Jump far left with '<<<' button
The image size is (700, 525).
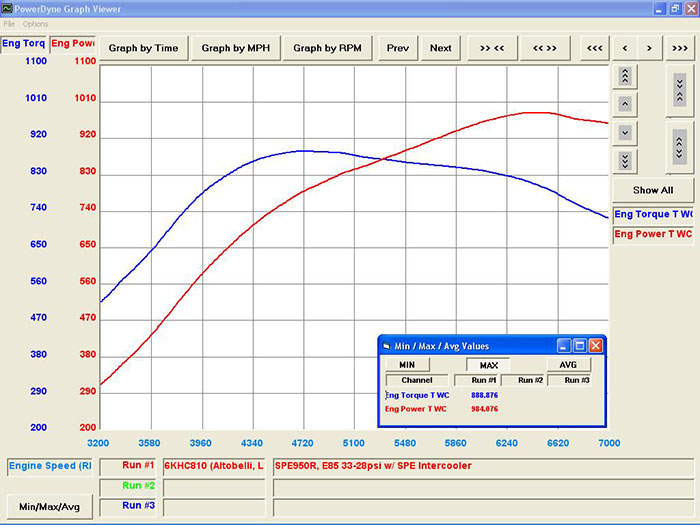(595, 48)
